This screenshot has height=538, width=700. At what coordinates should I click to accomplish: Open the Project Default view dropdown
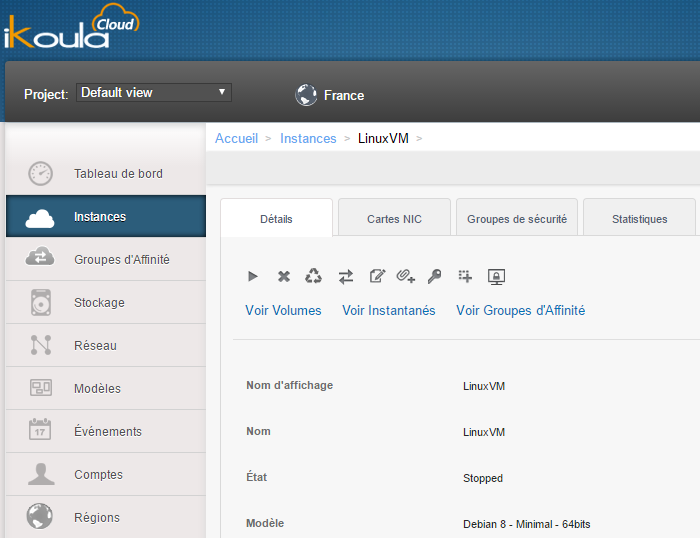pyautogui.click(x=154, y=92)
